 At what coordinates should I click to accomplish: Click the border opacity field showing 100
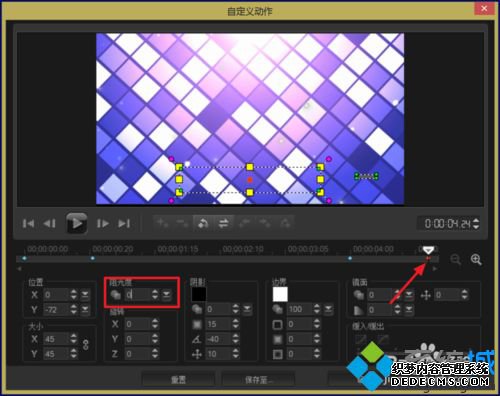(x=300, y=309)
